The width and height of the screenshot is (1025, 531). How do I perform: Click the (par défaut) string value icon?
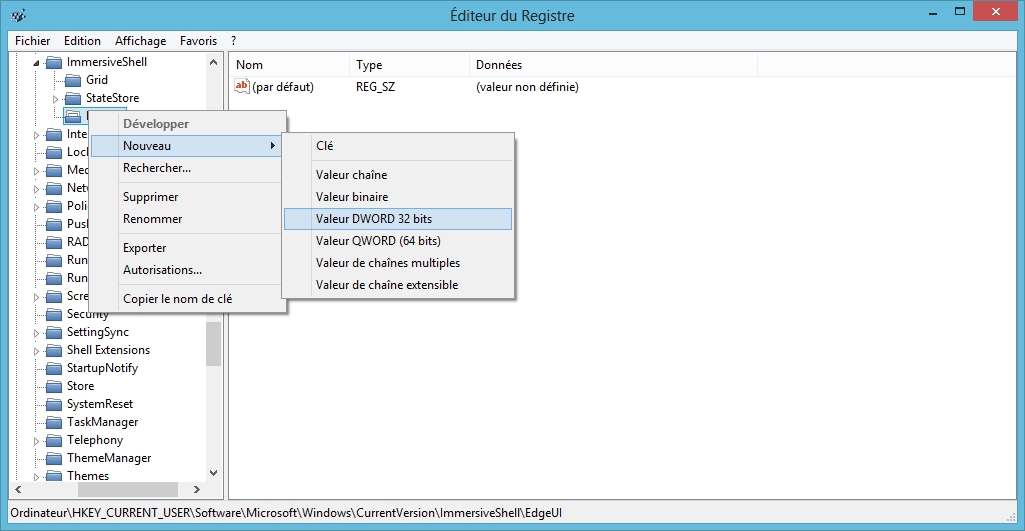click(242, 86)
